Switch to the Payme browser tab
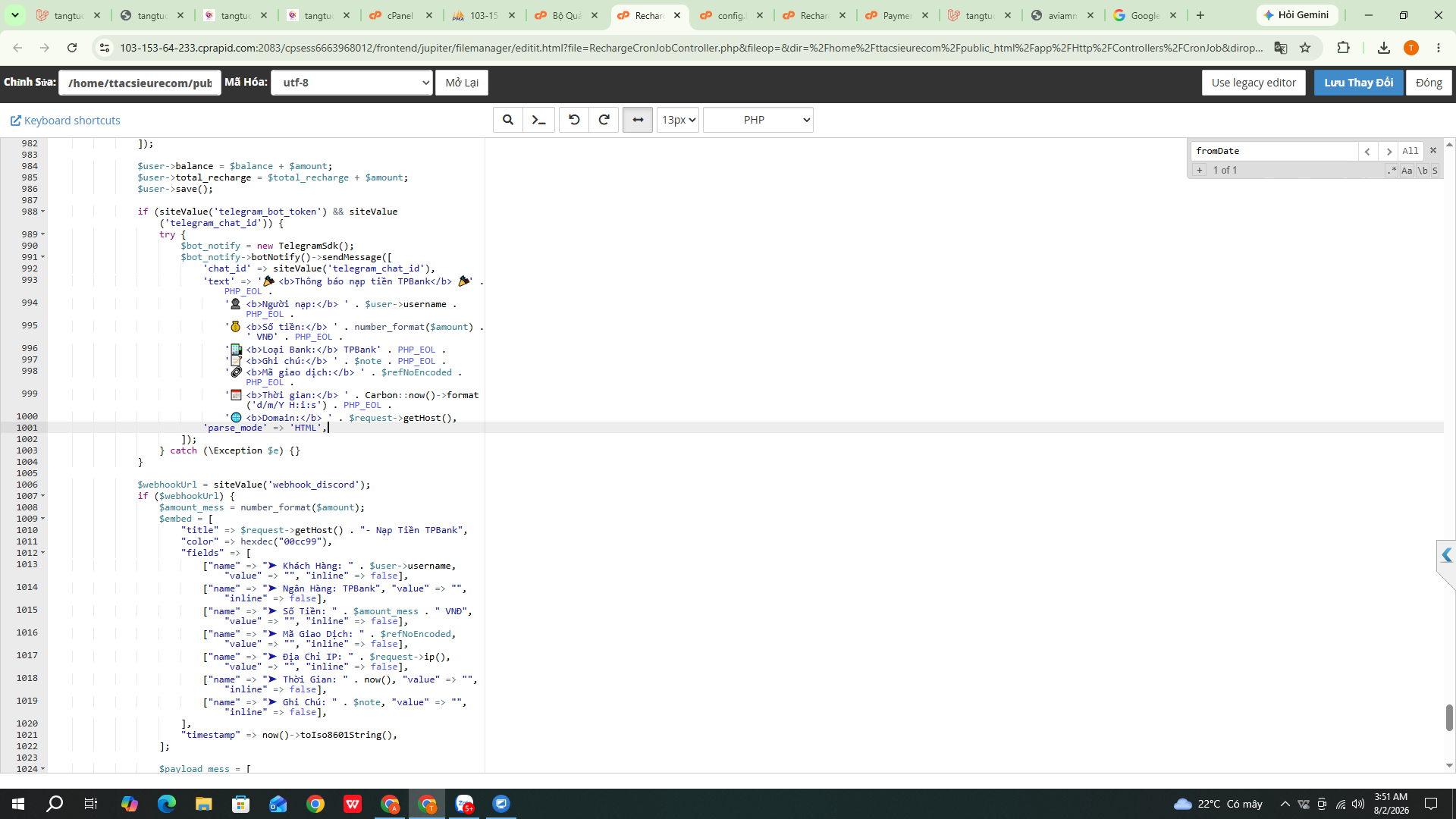 pyautogui.click(x=897, y=15)
